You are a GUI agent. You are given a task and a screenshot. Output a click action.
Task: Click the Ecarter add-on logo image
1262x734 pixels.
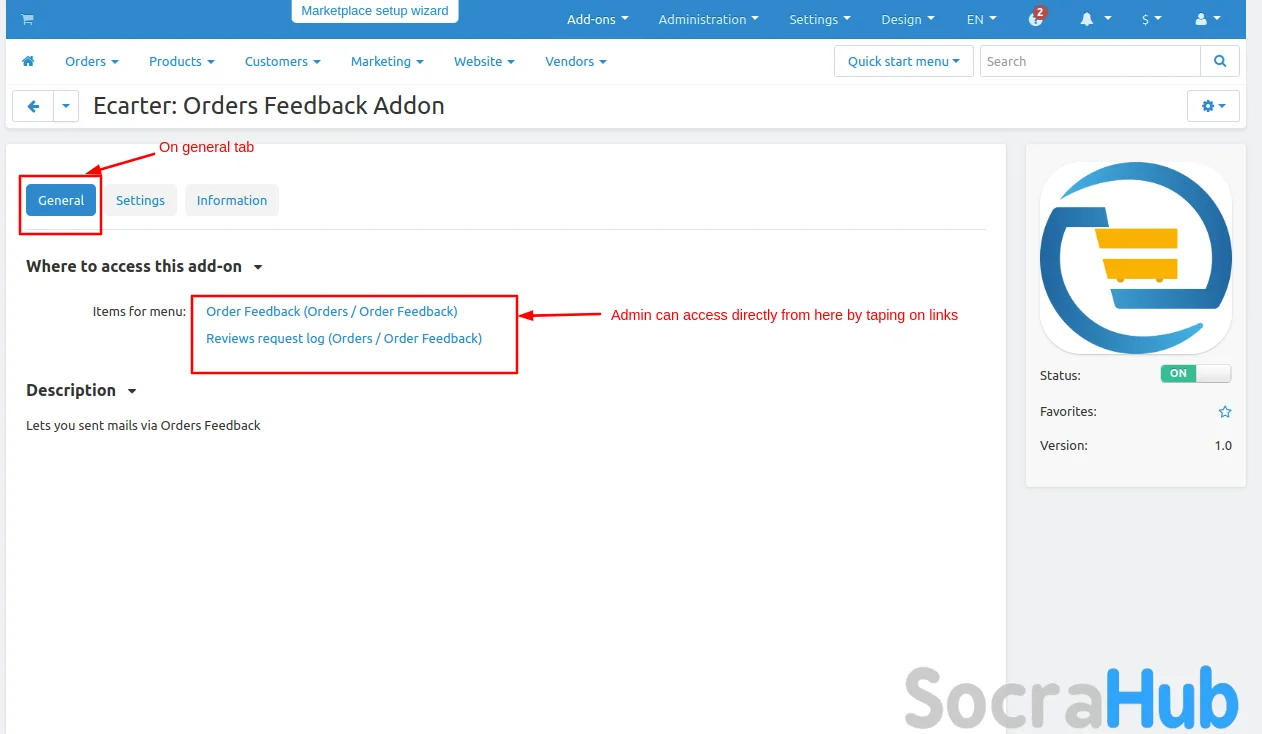click(x=1136, y=258)
